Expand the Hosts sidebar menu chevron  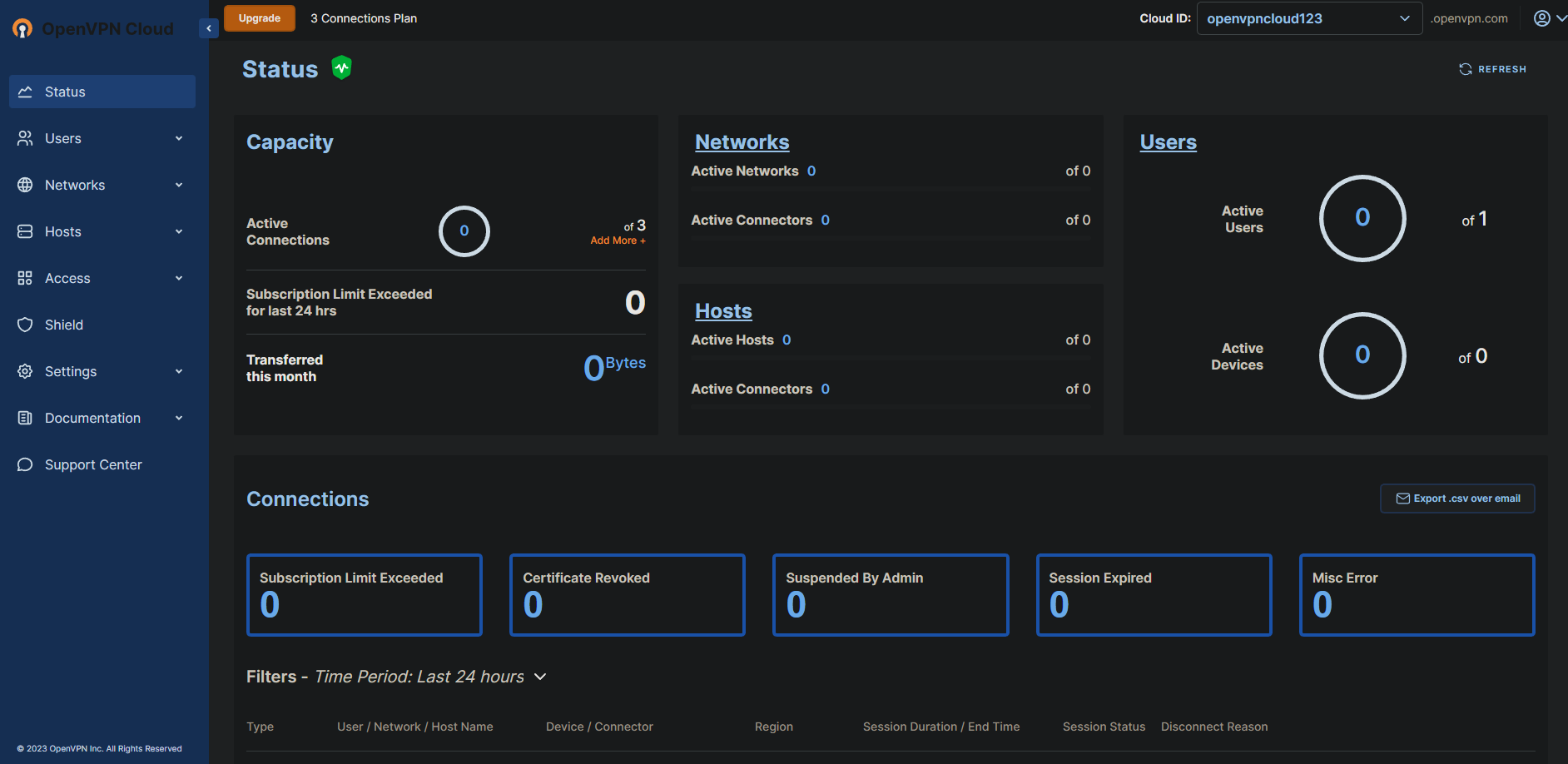click(179, 231)
